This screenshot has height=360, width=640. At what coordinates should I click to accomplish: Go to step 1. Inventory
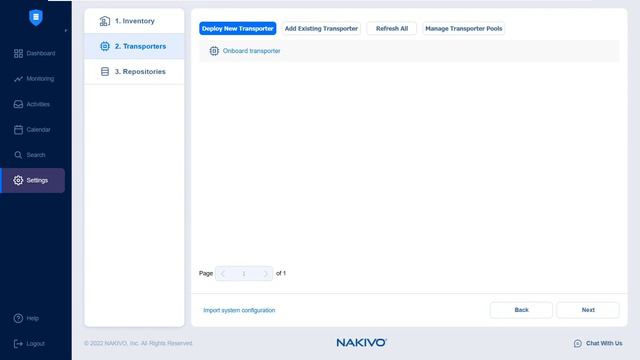(x=134, y=21)
